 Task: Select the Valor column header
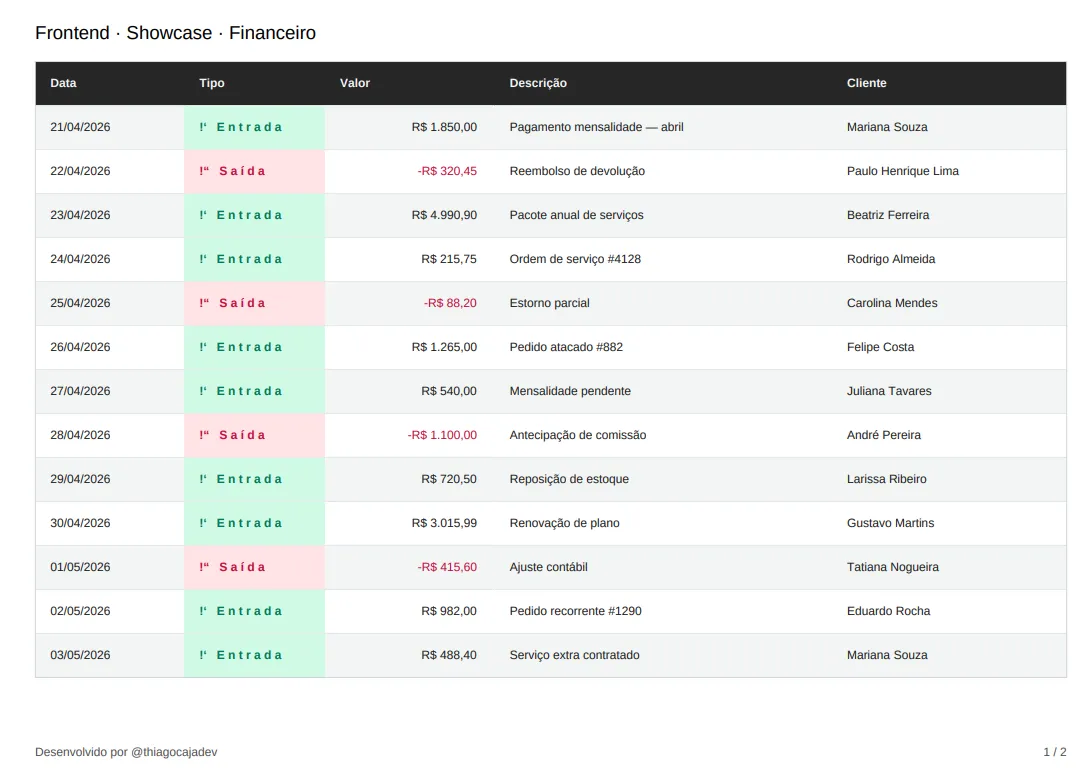tap(355, 83)
